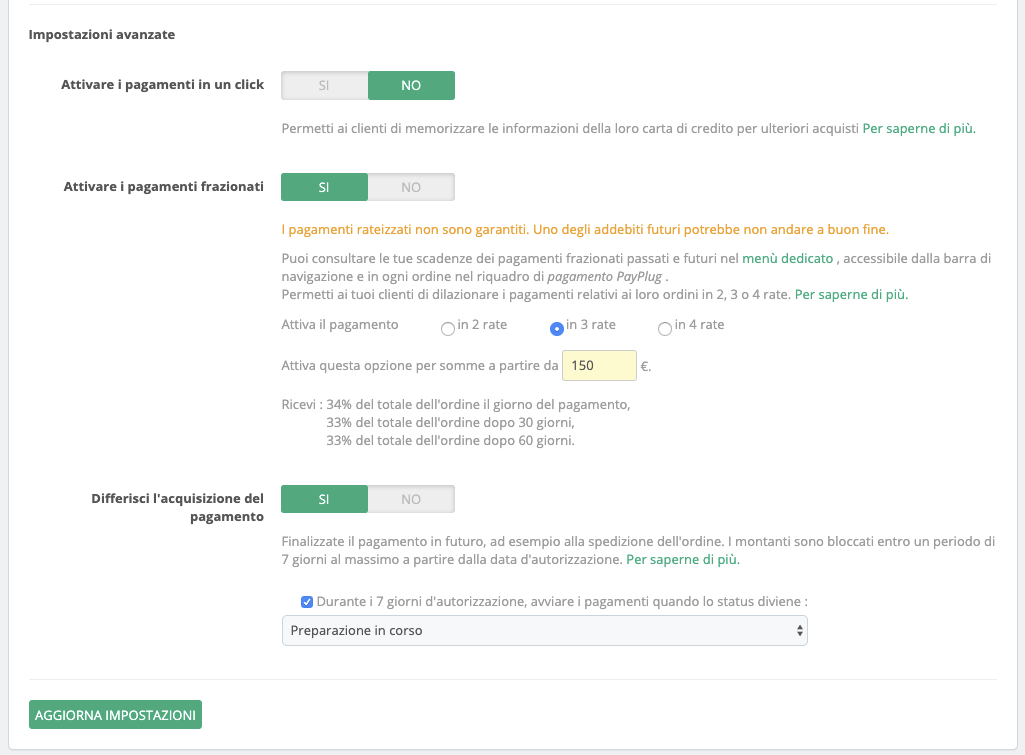
Task: Switch installments to 'in 4 rate'
Action: [x=664, y=327]
